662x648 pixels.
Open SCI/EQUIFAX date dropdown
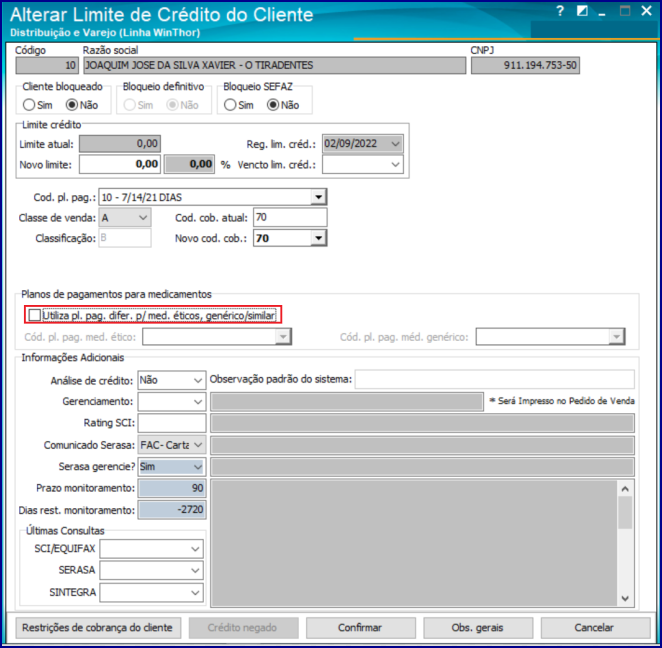tap(195, 549)
